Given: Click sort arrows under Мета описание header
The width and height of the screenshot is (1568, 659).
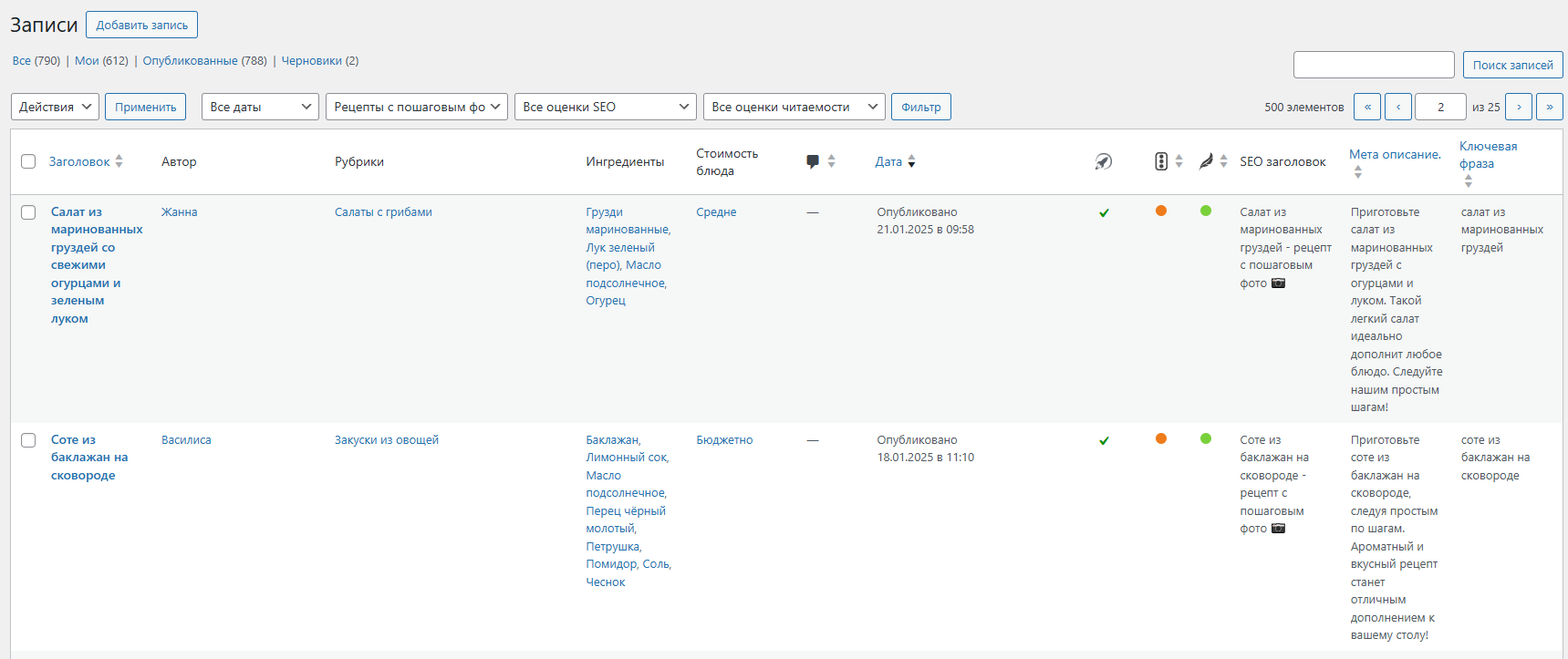Looking at the screenshot, I should 1357,171.
